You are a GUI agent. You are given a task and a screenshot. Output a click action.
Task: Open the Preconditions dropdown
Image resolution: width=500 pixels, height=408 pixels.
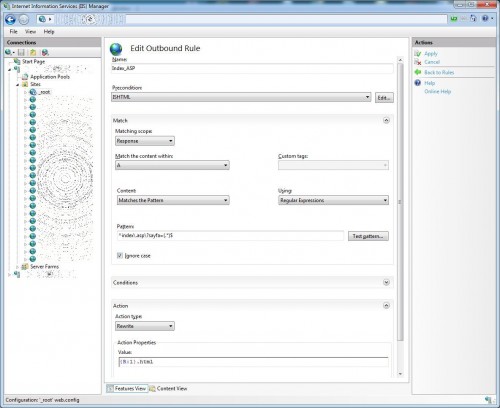[x=241, y=97]
